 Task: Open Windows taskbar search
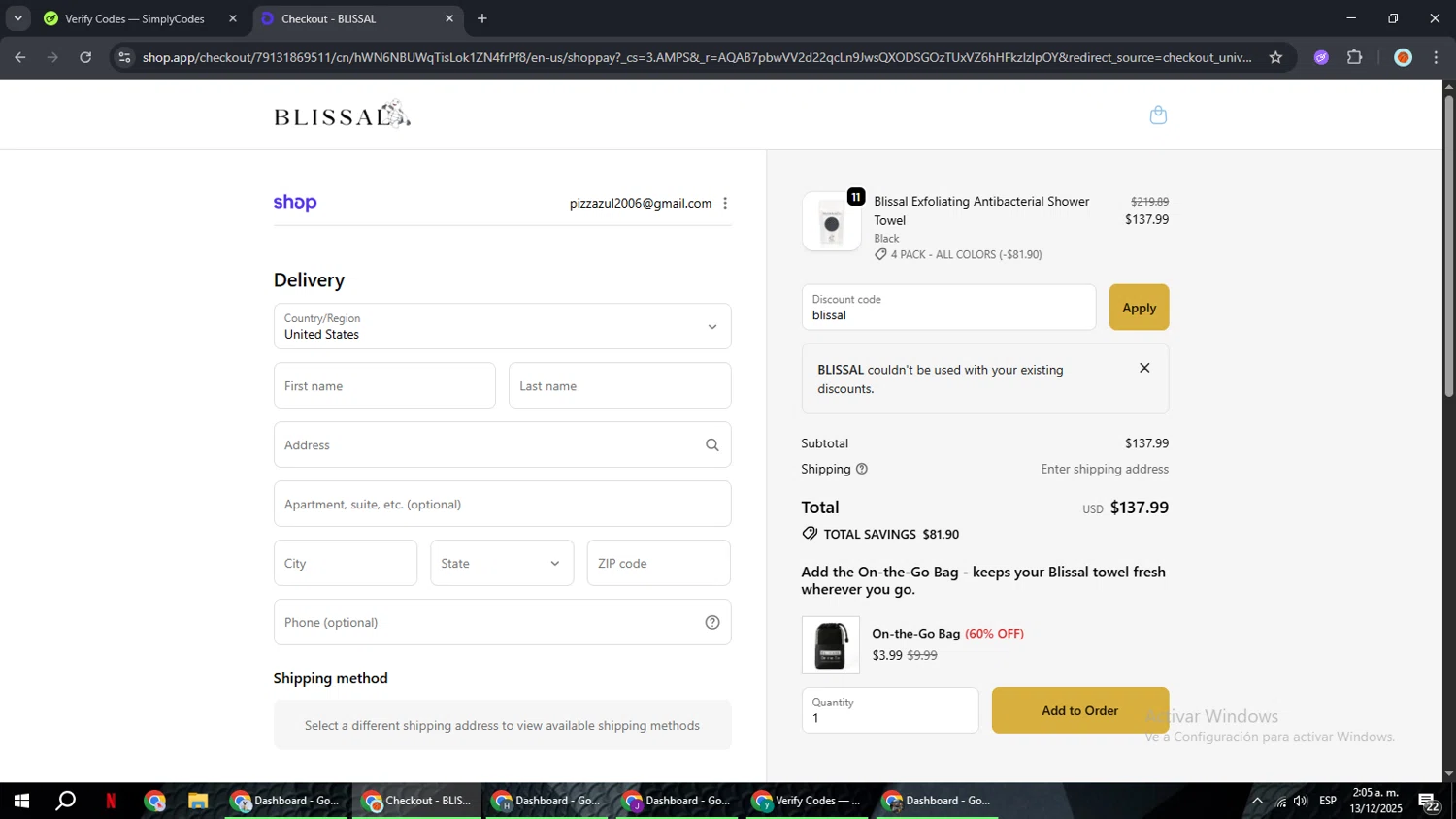[65, 801]
